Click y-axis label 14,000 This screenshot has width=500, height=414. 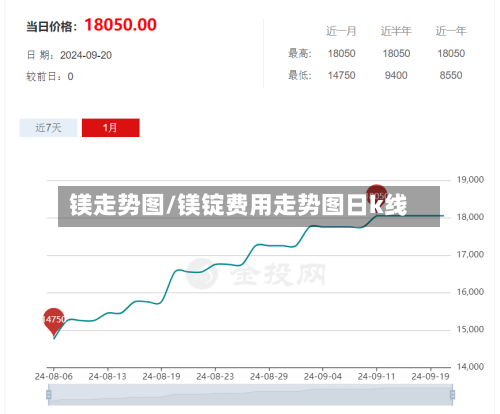point(470,367)
